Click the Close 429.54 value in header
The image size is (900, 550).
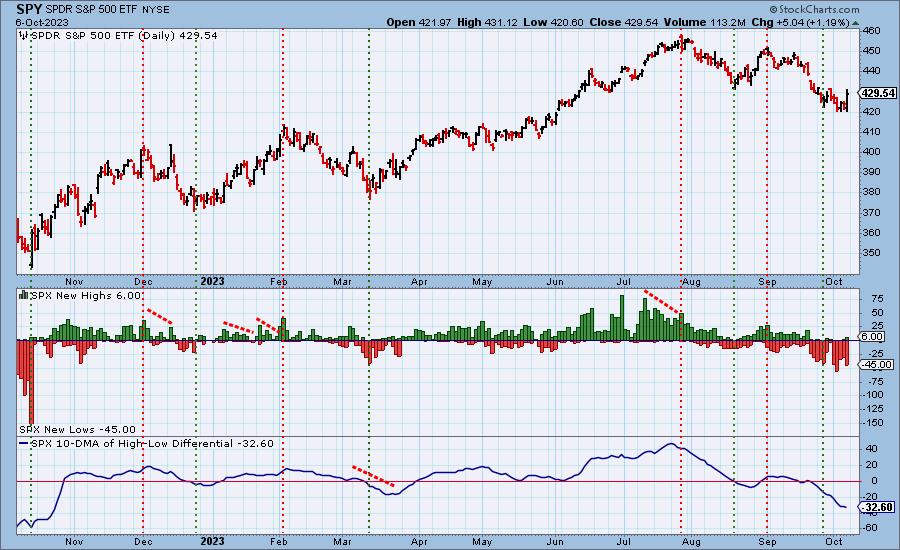point(624,22)
